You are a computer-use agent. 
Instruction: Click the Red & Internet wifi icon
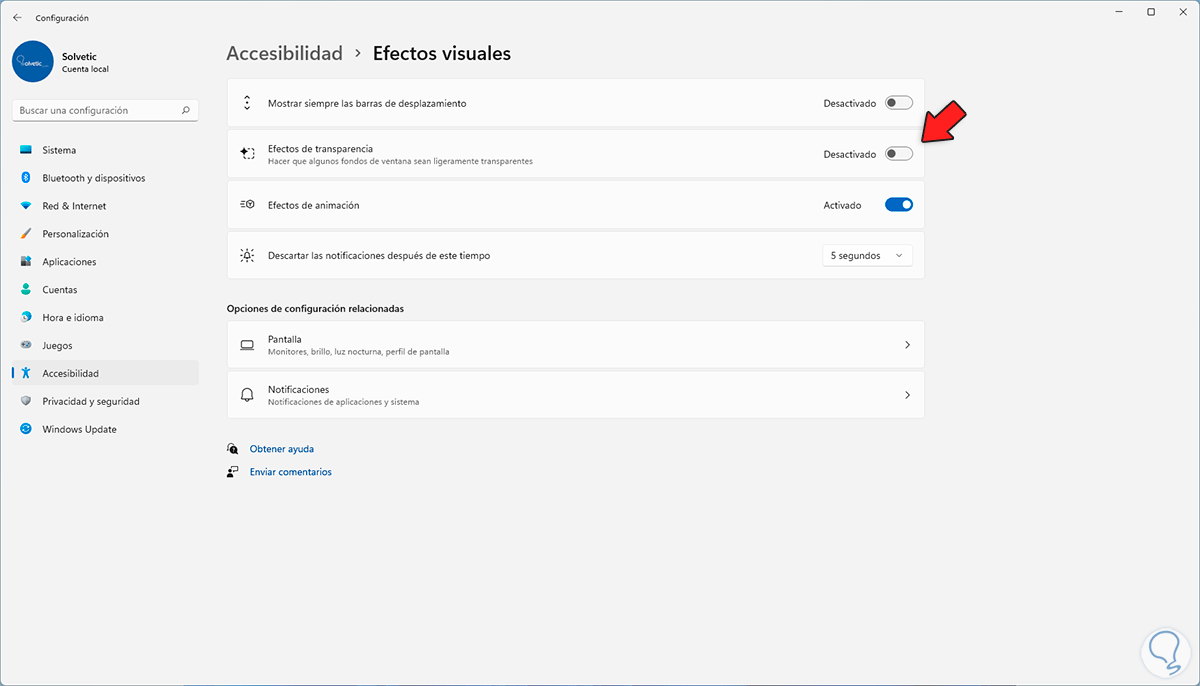pos(26,206)
